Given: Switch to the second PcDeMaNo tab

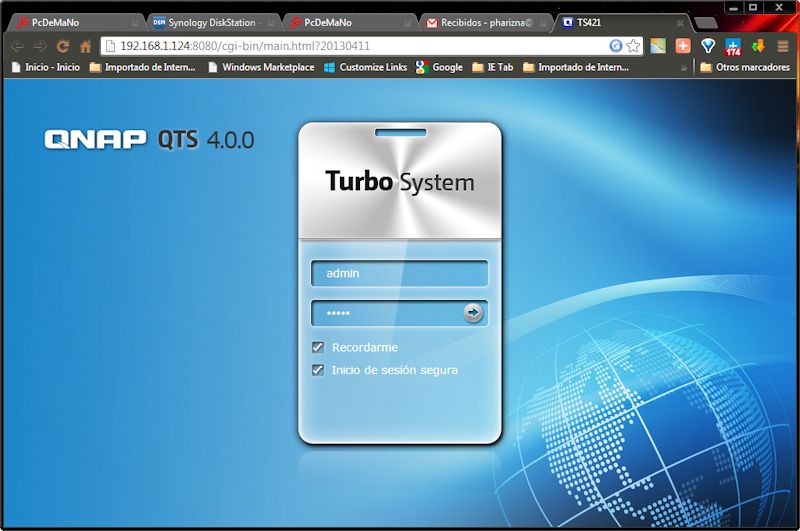Looking at the screenshot, I should (349, 23).
